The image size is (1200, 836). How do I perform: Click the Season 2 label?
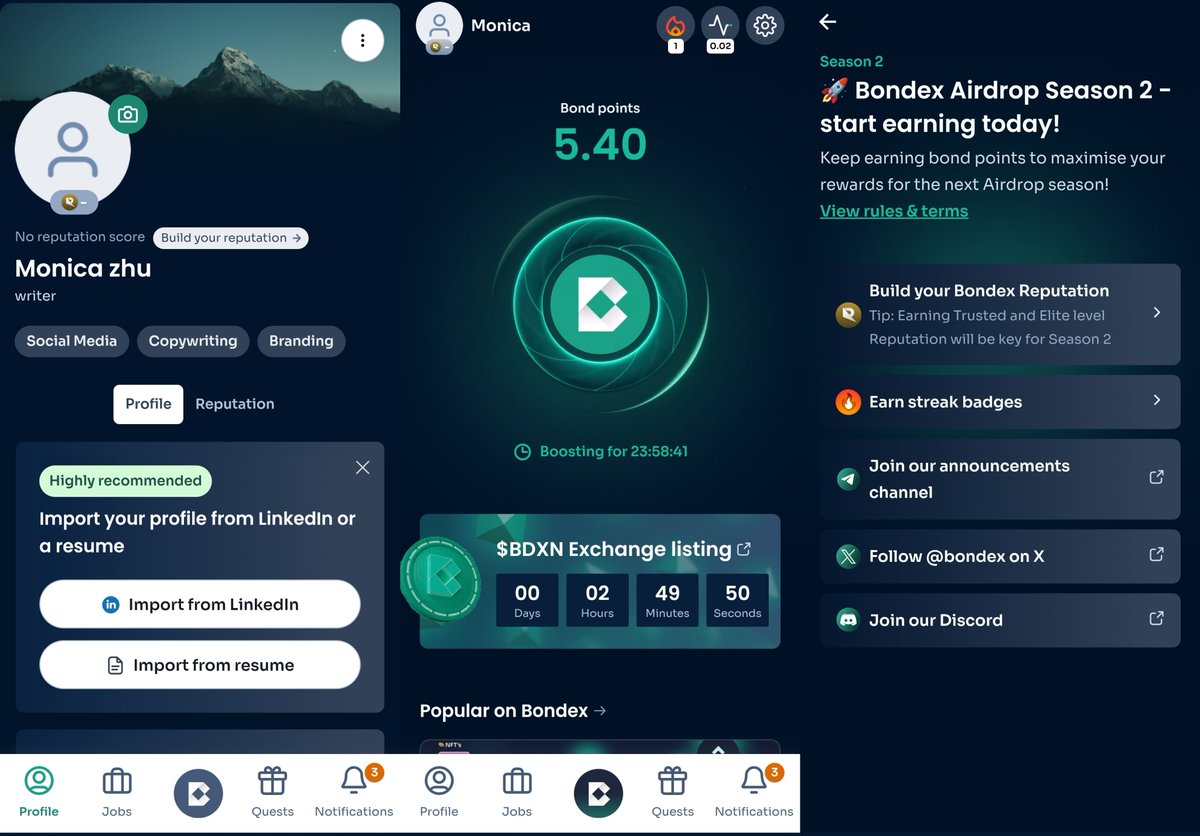pos(851,62)
